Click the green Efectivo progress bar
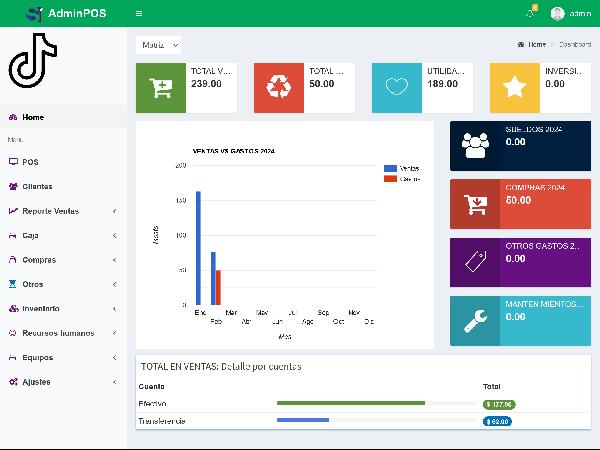This screenshot has height=450, width=600. coord(350,403)
